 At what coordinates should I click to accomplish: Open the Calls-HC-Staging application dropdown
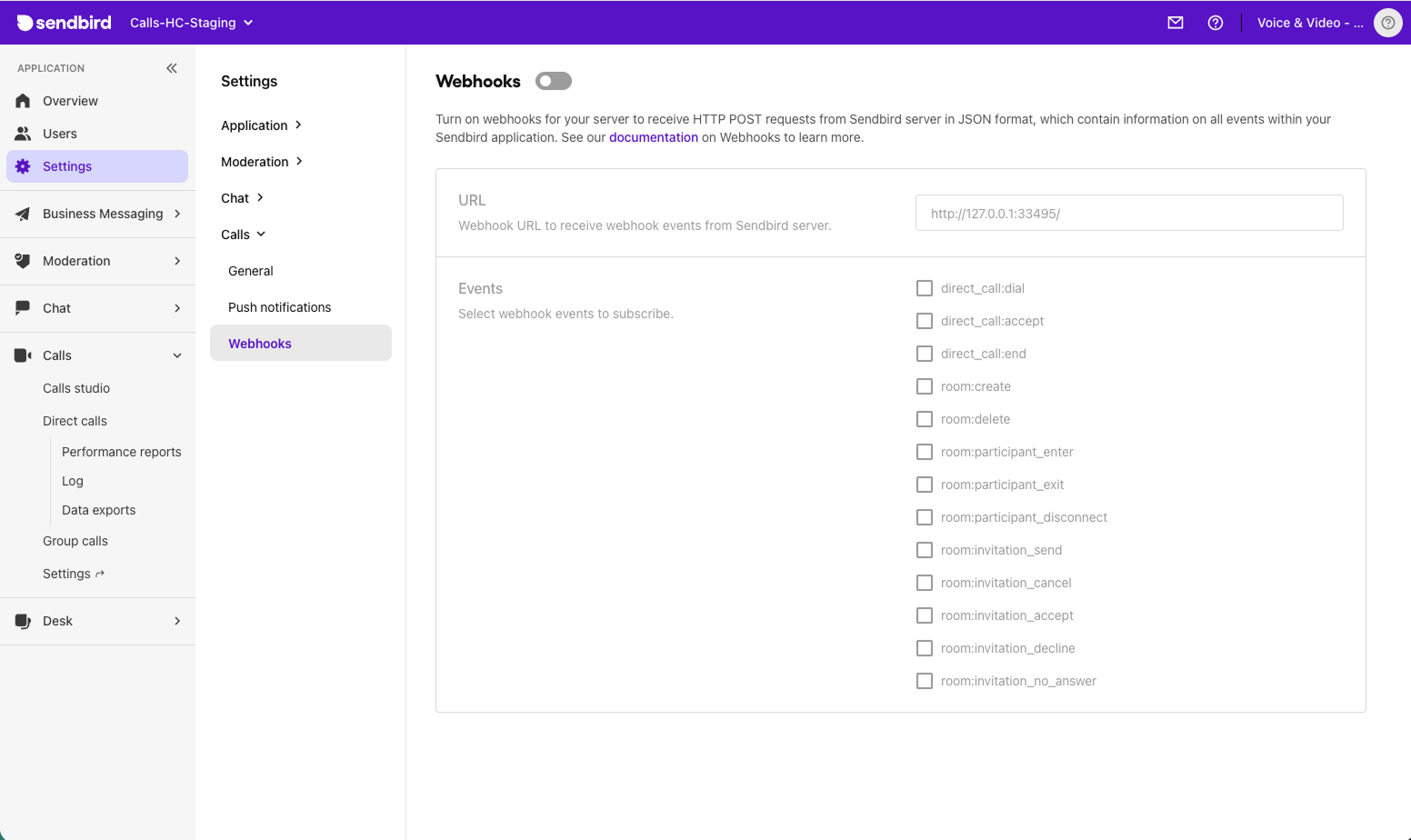click(192, 23)
